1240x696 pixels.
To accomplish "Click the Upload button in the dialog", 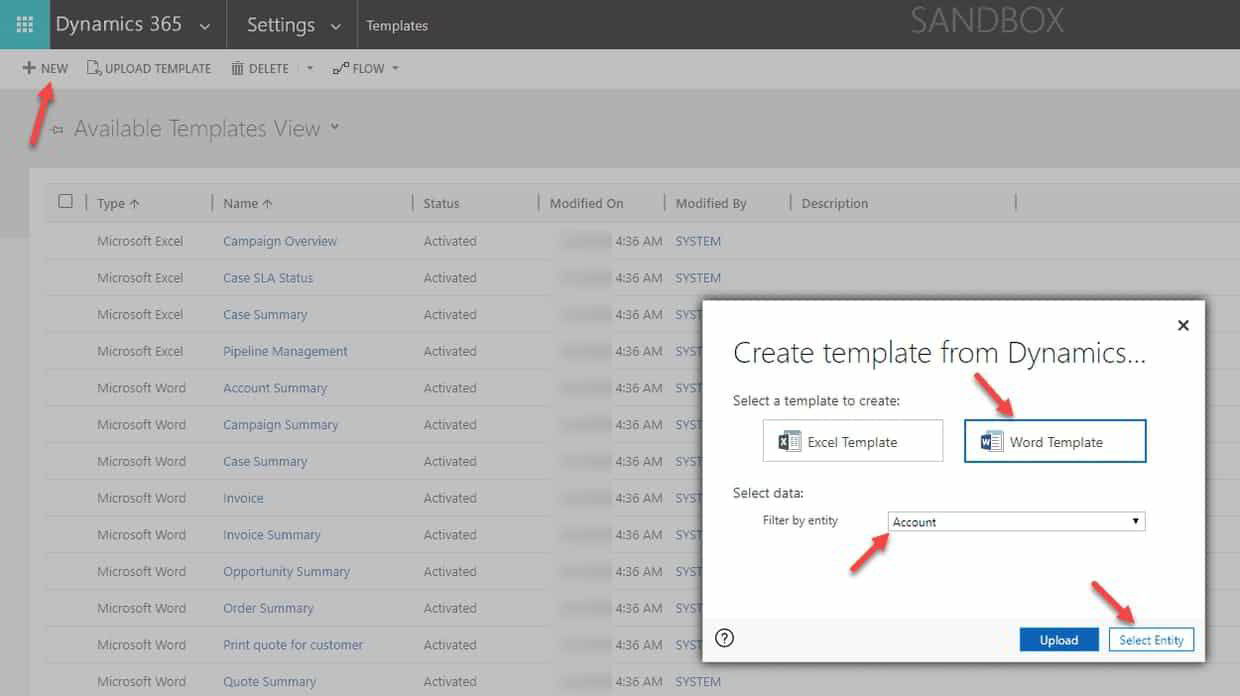I will (x=1059, y=638).
